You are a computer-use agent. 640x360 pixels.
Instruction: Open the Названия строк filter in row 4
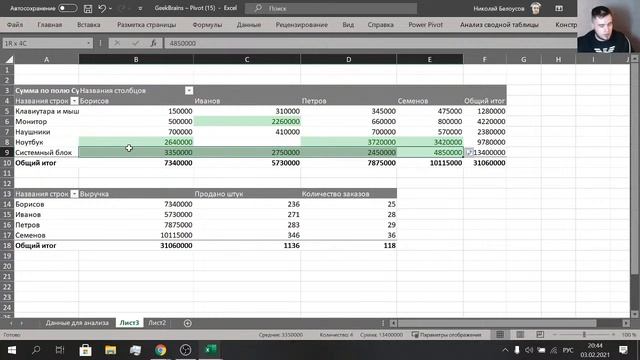(74, 101)
